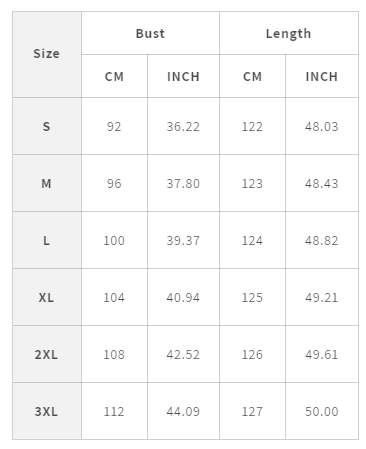Click the M size row label
366x449 pixels.
pos(47,183)
